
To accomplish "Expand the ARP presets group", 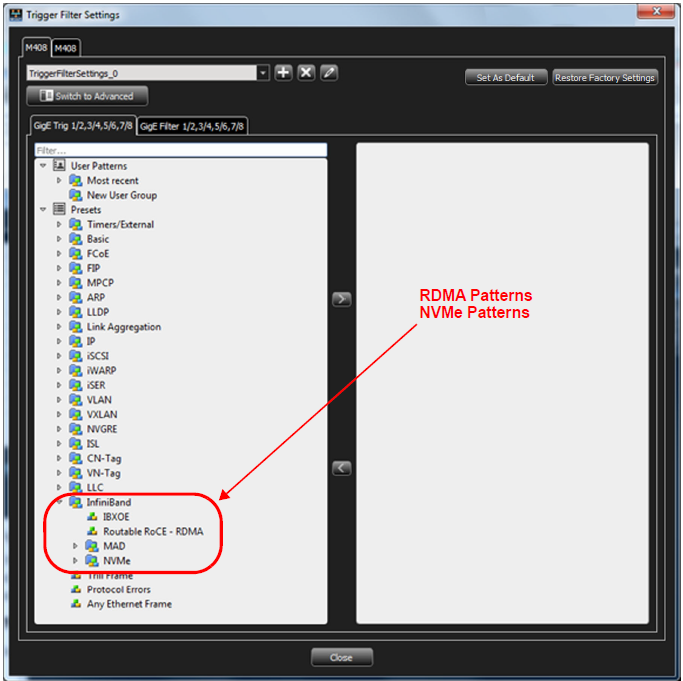I will coord(59,298).
